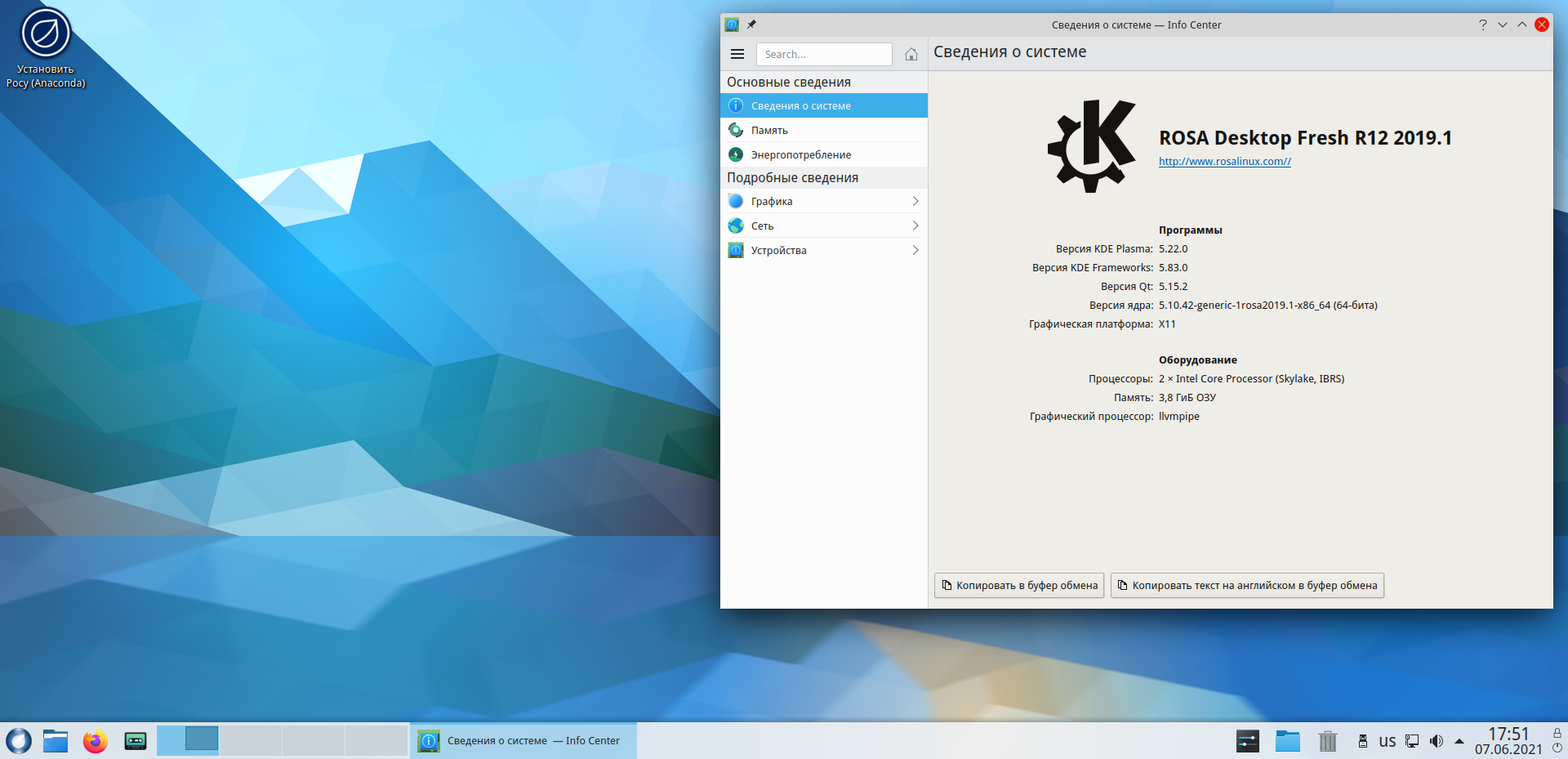Click the home icon next to search
This screenshot has height=759, width=1568.
click(911, 55)
